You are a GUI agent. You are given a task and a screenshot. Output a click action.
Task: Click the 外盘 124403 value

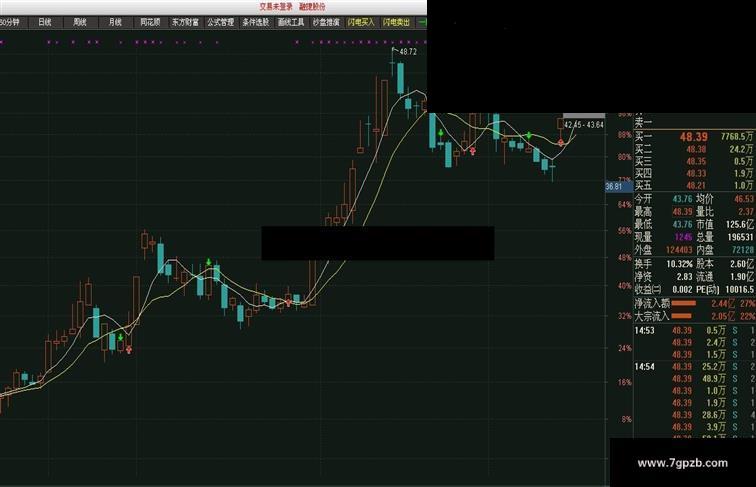(x=679, y=250)
